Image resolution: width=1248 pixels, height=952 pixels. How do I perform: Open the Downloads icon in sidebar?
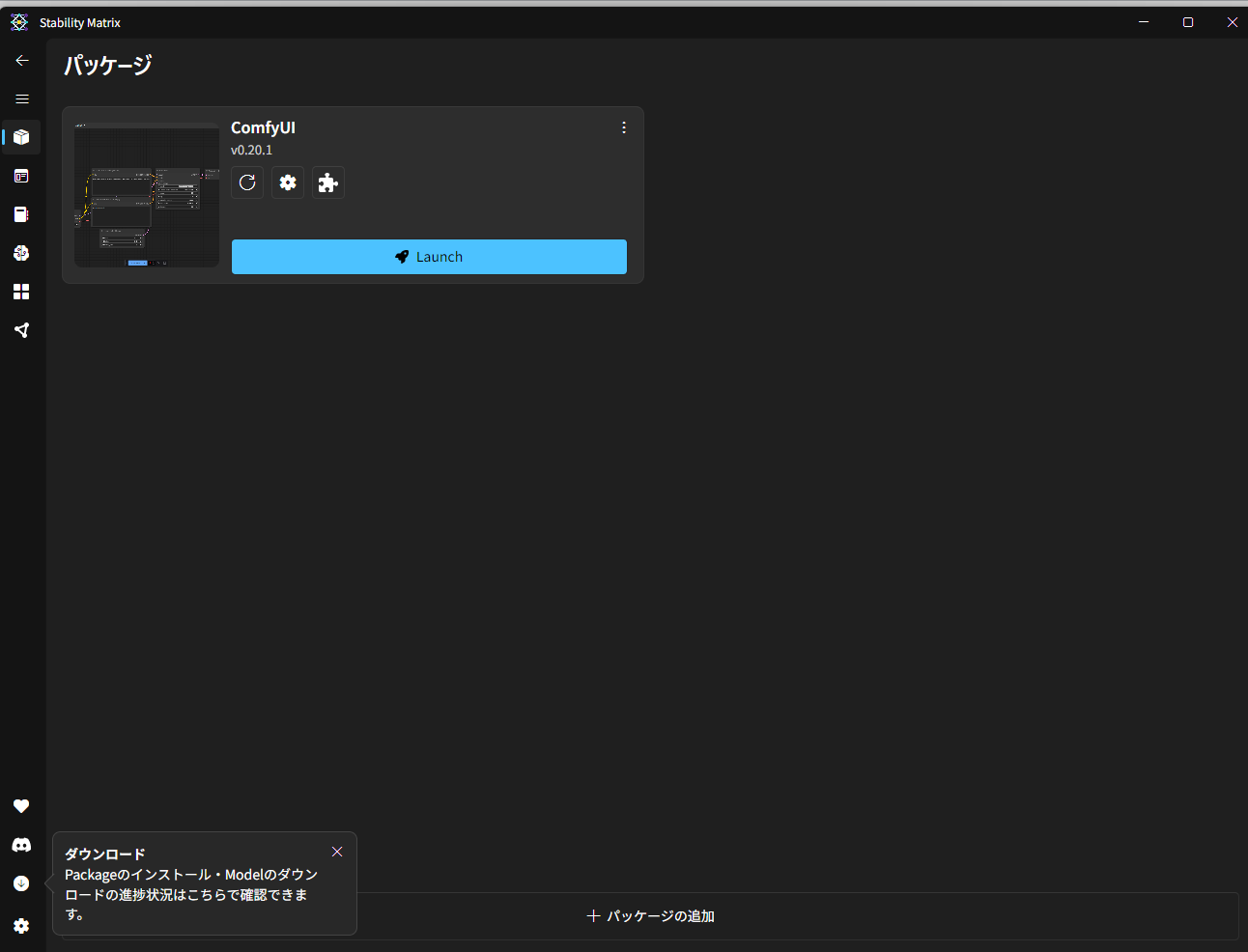pyautogui.click(x=21, y=883)
